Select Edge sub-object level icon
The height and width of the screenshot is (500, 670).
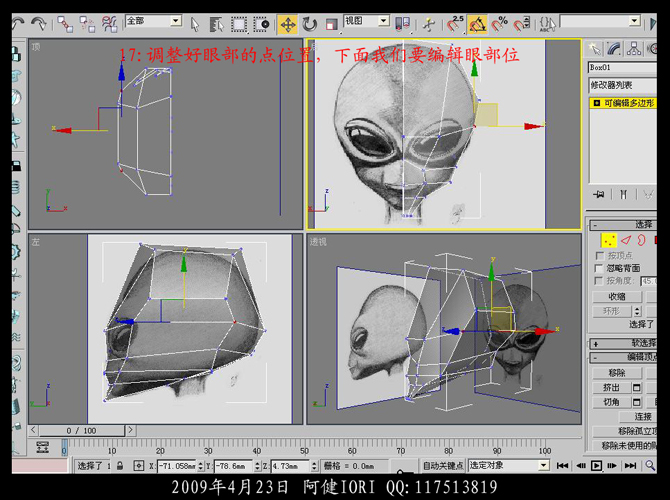pos(626,240)
